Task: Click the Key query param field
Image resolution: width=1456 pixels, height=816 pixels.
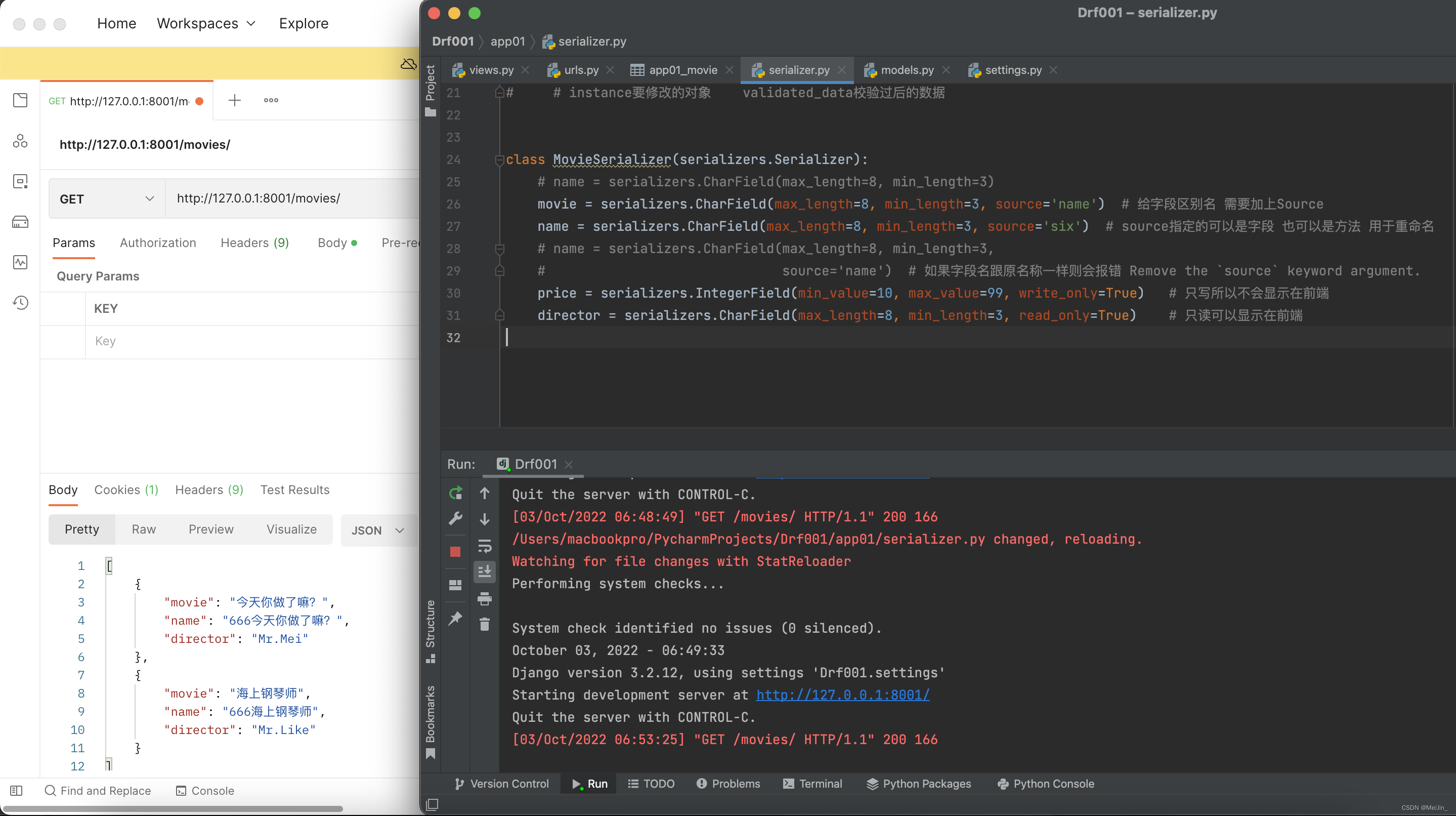Action: point(252,341)
